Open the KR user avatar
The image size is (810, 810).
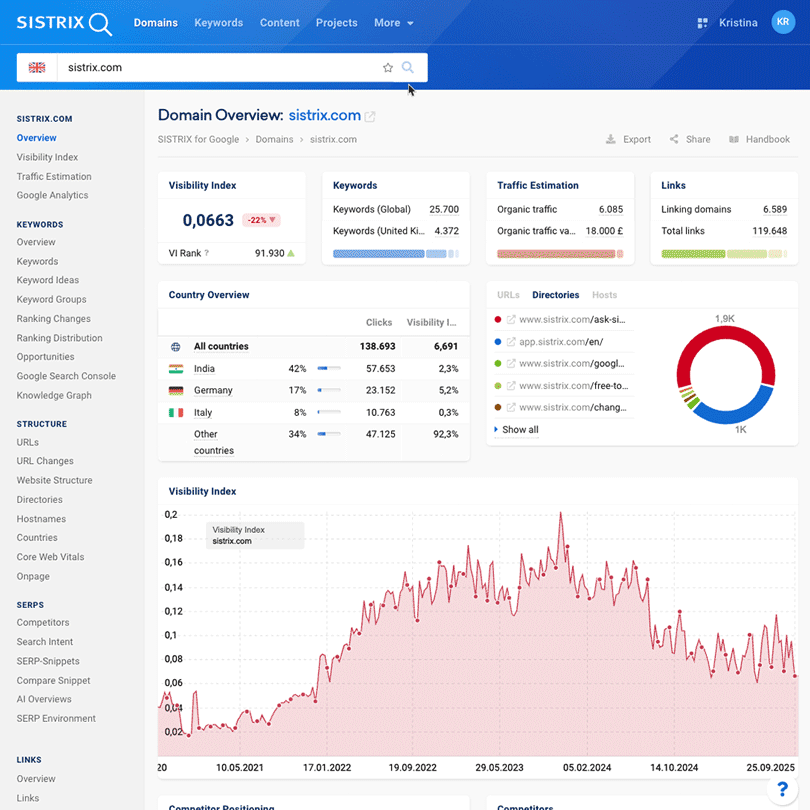tap(783, 22)
